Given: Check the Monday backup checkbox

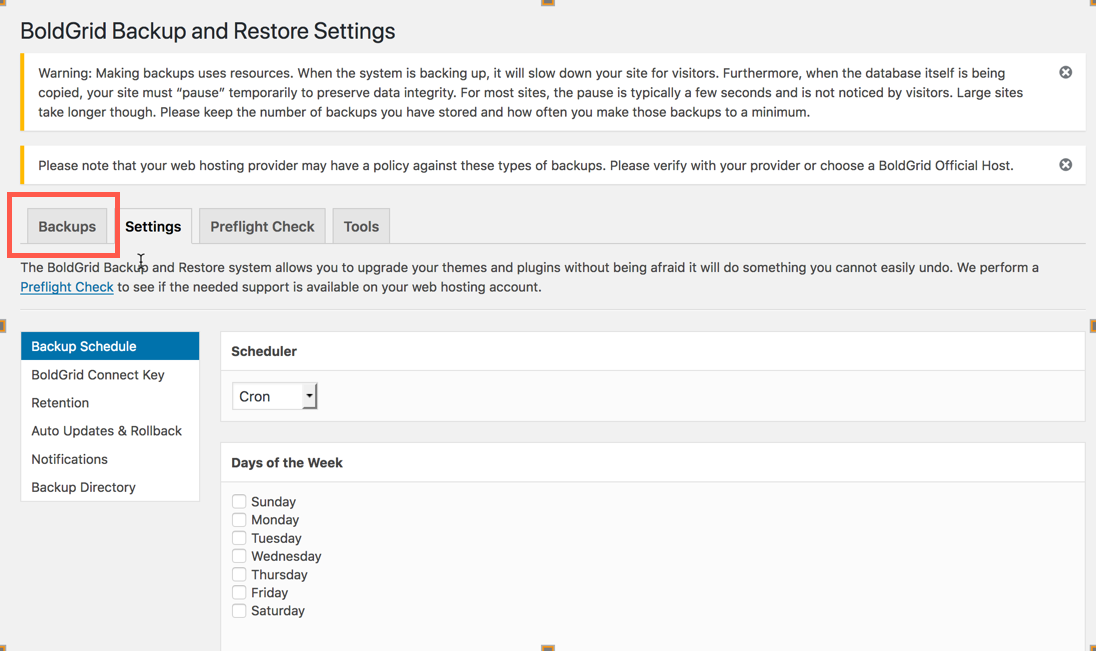Looking at the screenshot, I should pyautogui.click(x=239, y=520).
